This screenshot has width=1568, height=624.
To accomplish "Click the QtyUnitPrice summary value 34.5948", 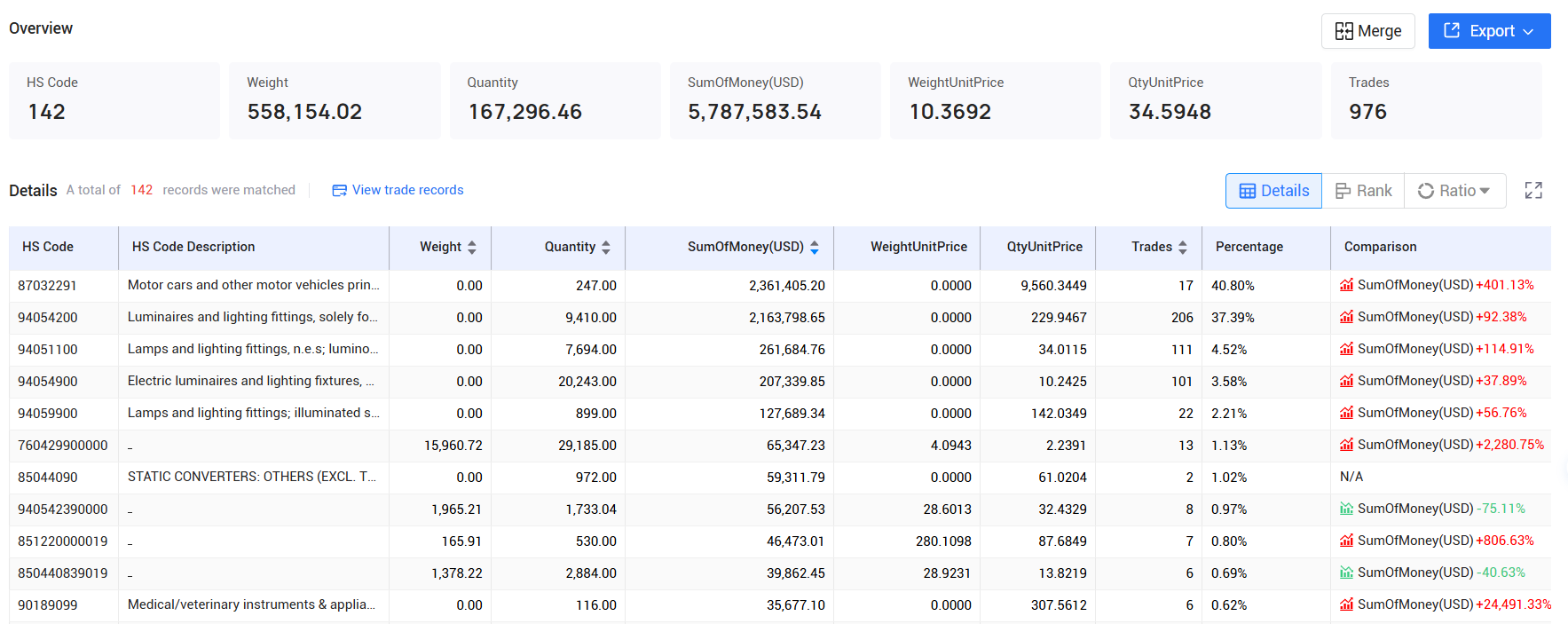I will (1170, 112).
